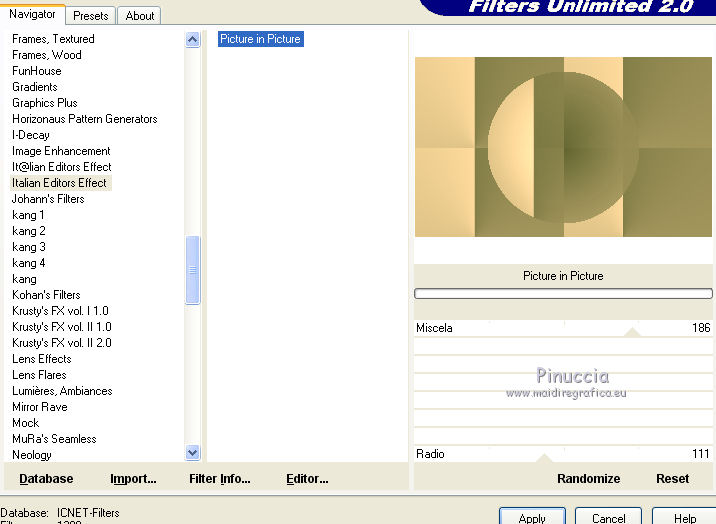This screenshot has width=716, height=524.
Task: Select Neology category
Action: click(32, 455)
